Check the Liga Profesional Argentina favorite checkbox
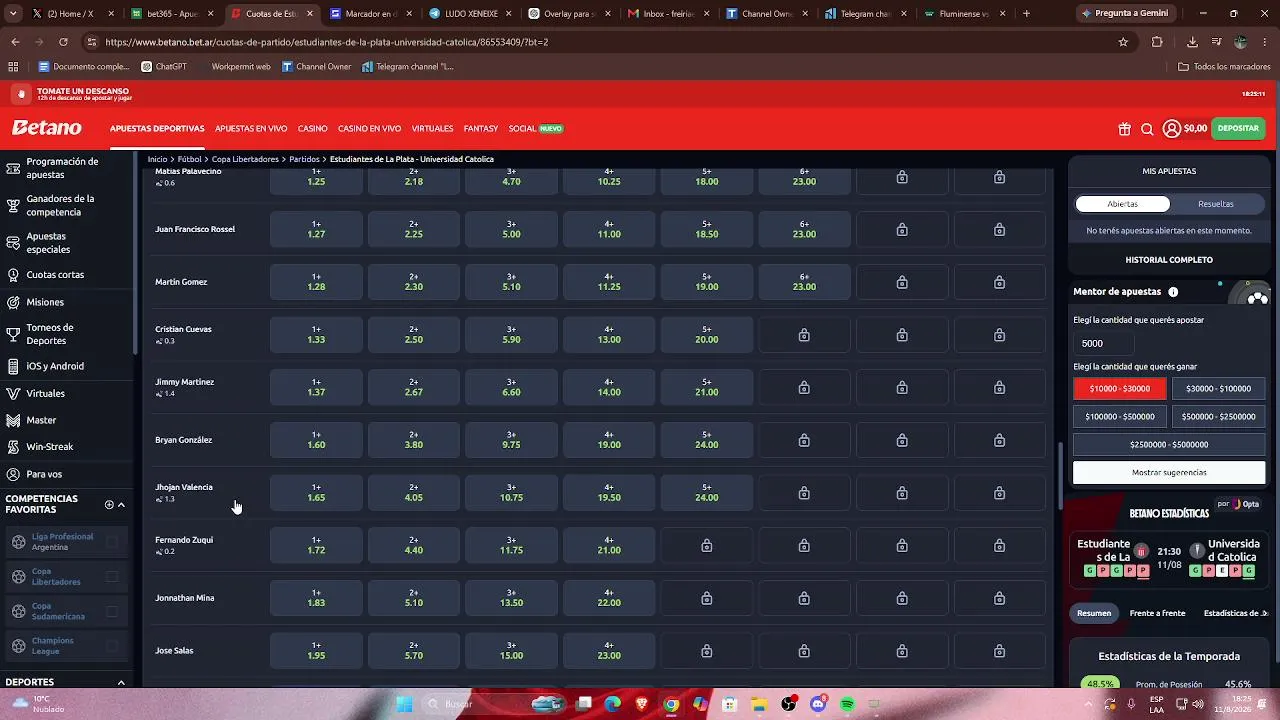The image size is (1280, 720). [112, 542]
